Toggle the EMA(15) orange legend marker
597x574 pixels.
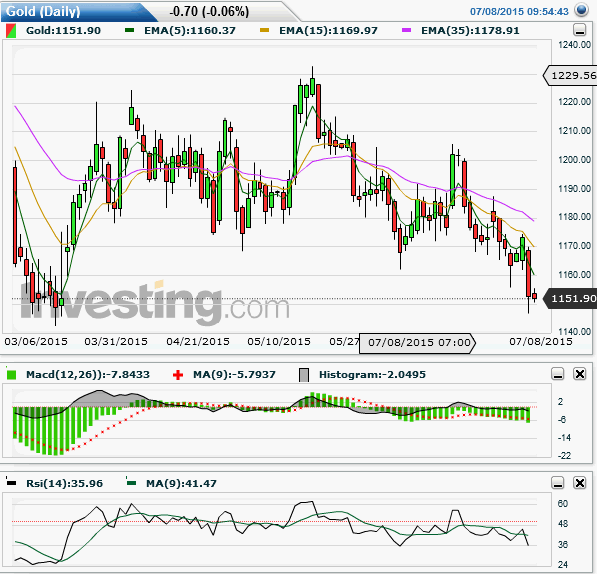(x=264, y=30)
